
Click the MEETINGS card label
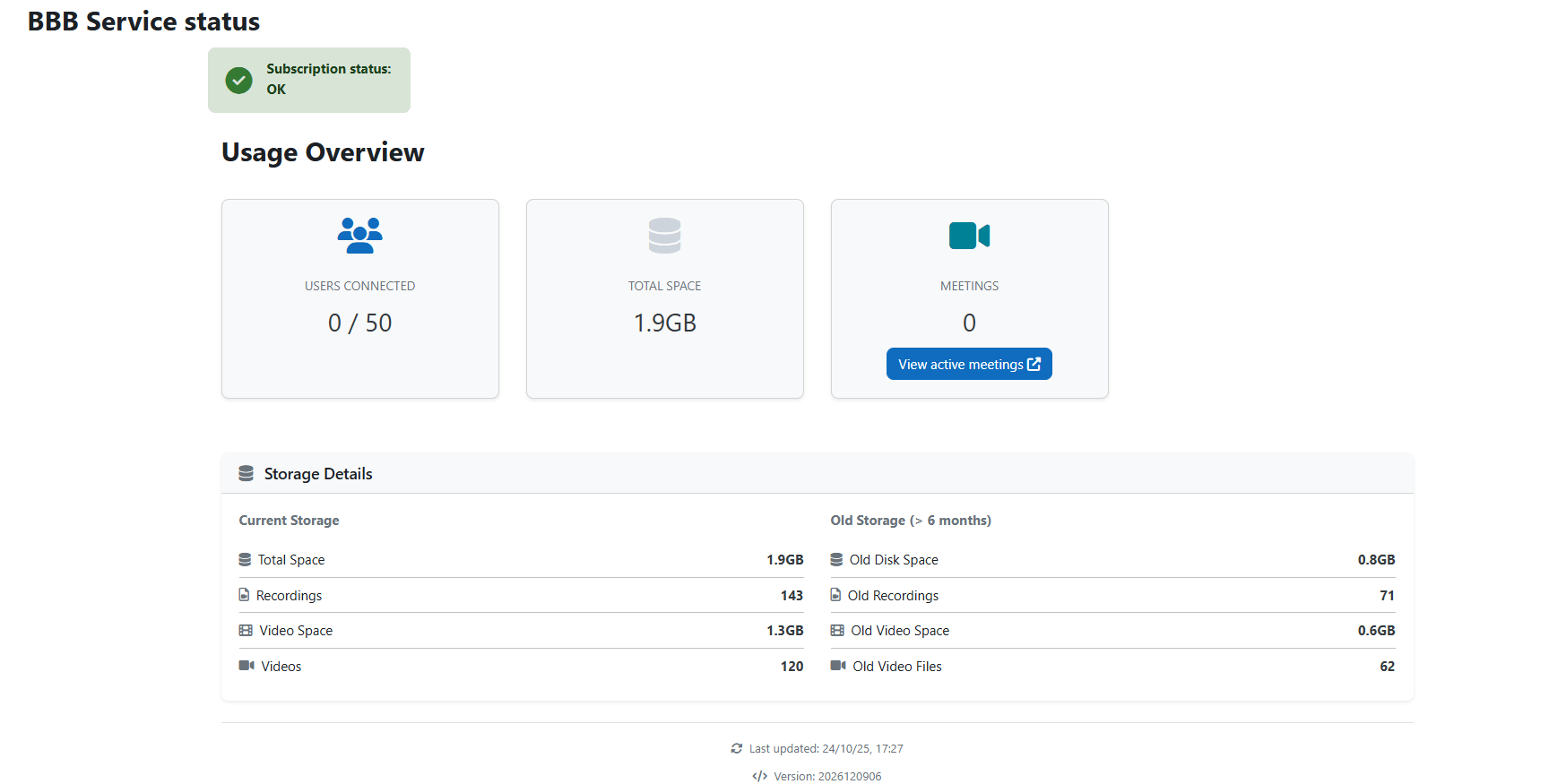pyautogui.click(x=969, y=286)
